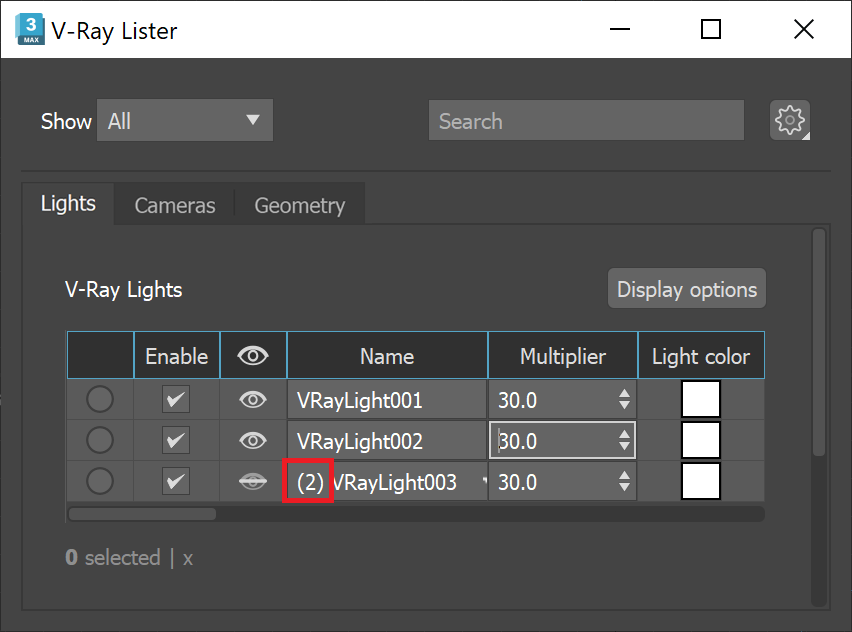Click the 30.0 multiplier value of VRayLight002
Screen dimensions: 852x632
(517, 441)
